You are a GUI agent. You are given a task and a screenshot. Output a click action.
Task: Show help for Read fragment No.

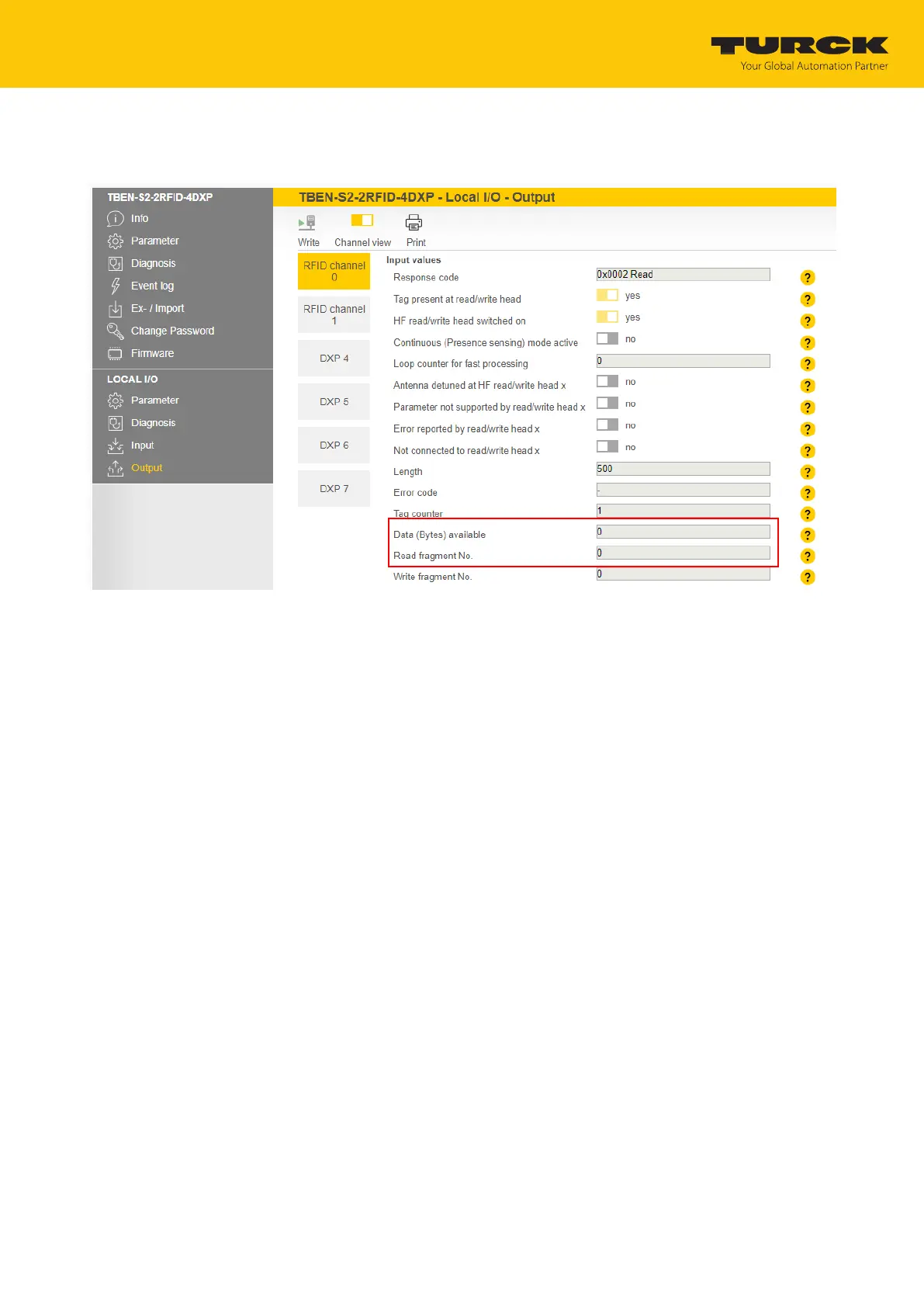pyautogui.click(x=808, y=556)
